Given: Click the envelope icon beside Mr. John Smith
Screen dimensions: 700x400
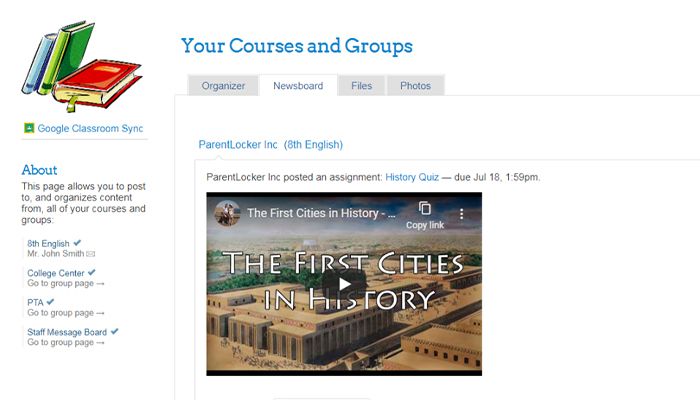Looking at the screenshot, I should click(91, 254).
